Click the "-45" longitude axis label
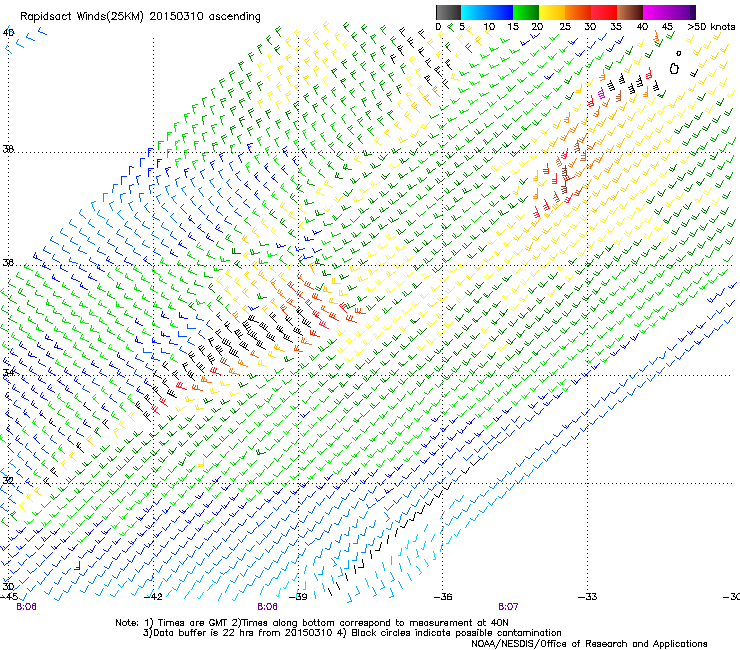The image size is (740, 650). tap(8, 597)
